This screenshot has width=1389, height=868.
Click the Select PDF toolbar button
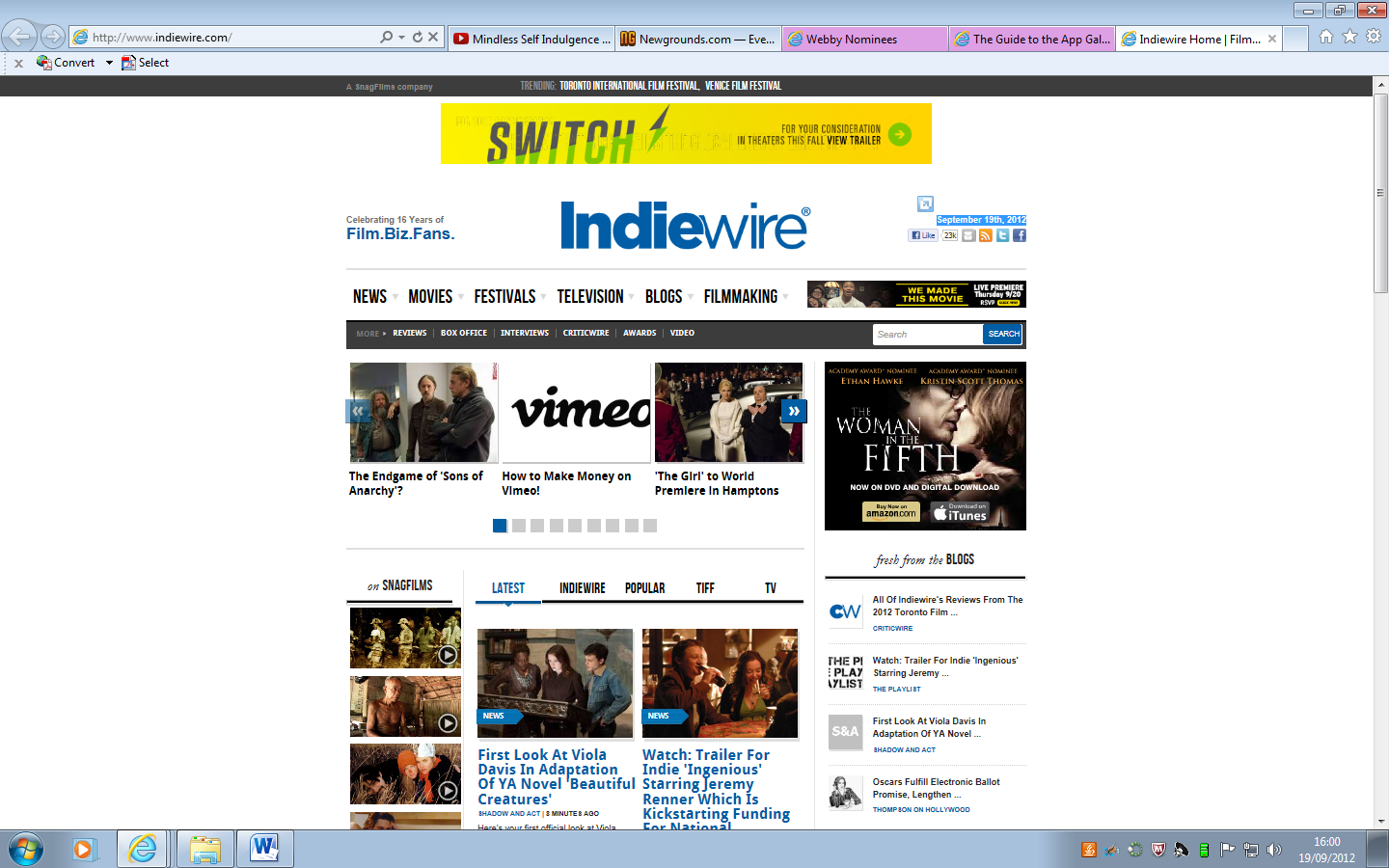coord(145,63)
